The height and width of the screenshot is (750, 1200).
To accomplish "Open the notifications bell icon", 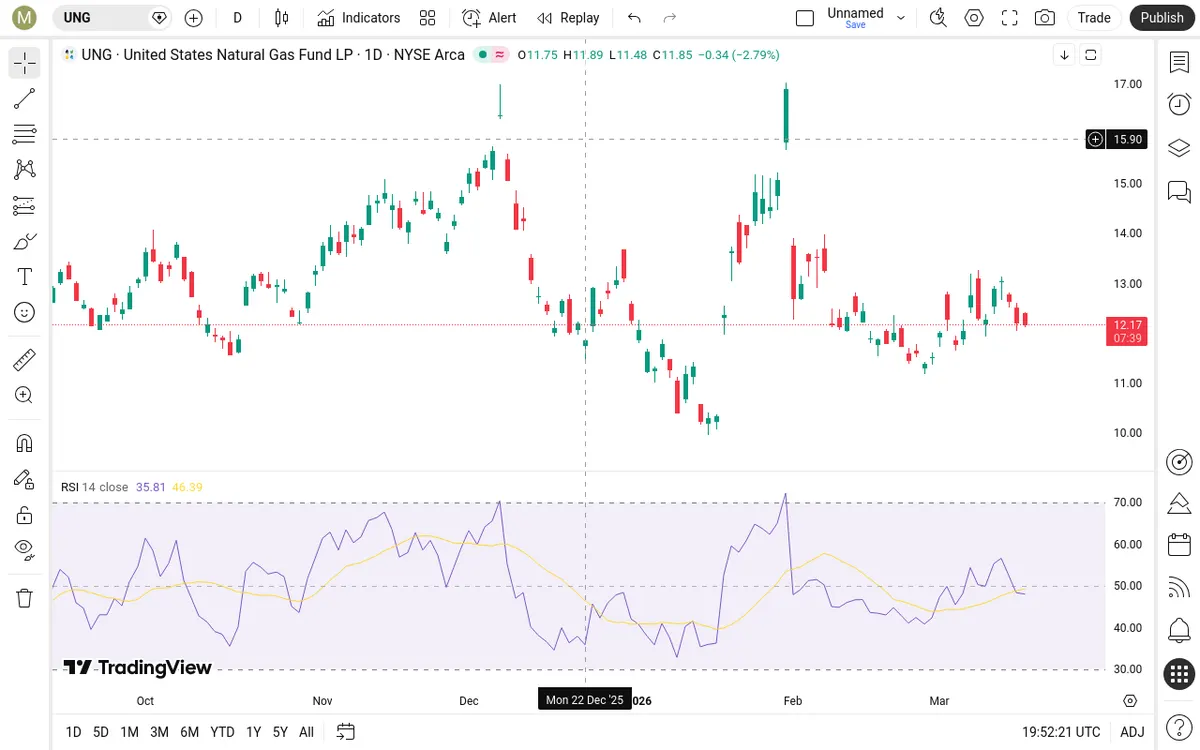I will coord(1179,631).
